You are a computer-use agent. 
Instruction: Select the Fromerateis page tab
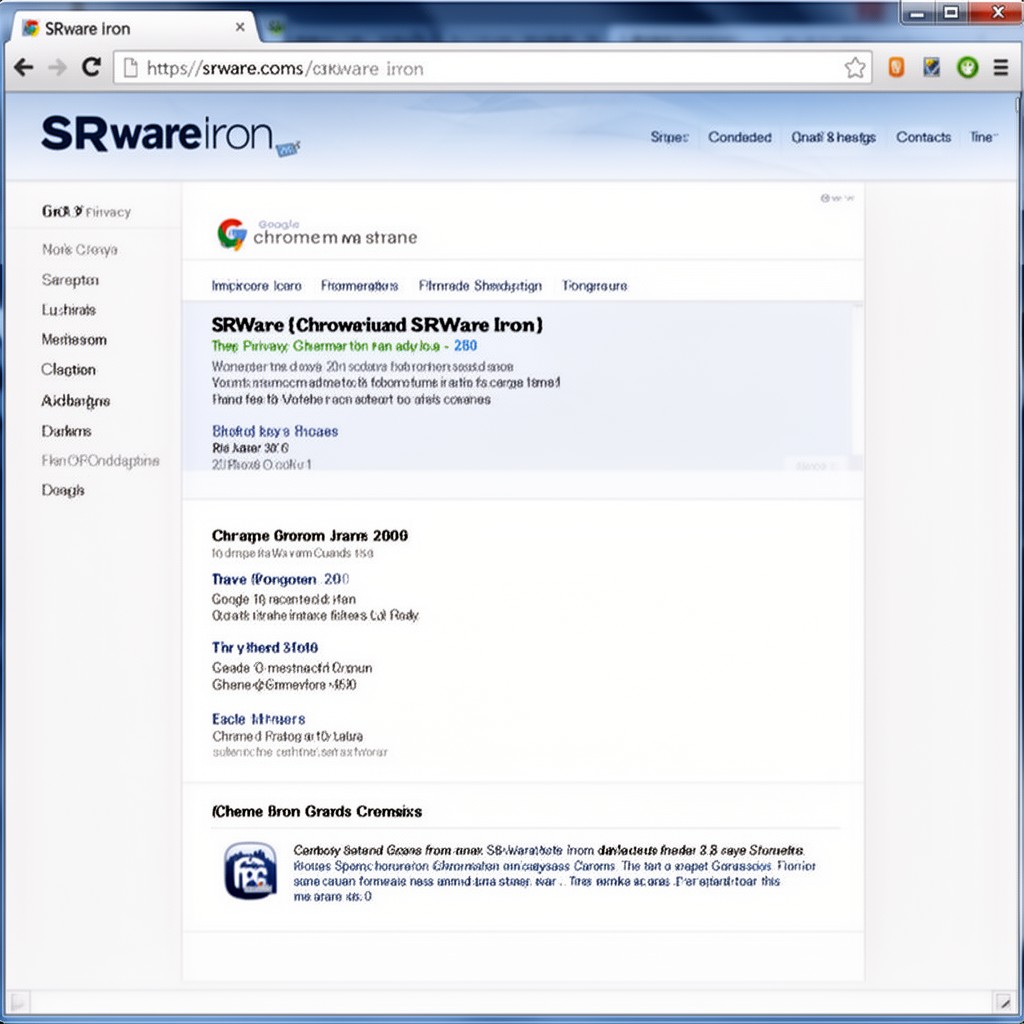pyautogui.click(x=359, y=286)
